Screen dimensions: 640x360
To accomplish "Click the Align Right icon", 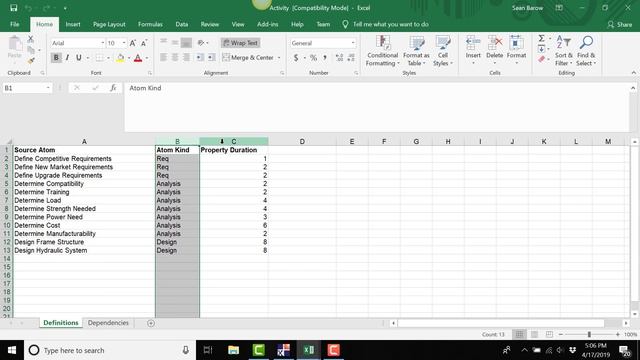I will click(x=186, y=58).
